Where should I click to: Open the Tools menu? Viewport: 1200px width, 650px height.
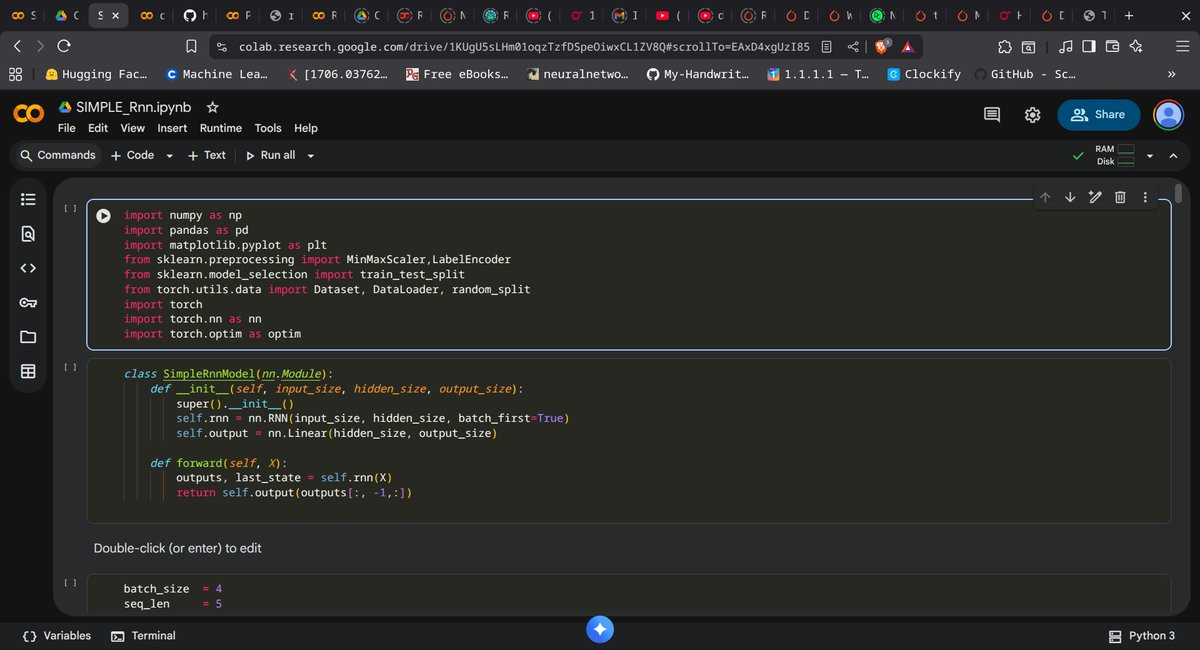(x=268, y=128)
